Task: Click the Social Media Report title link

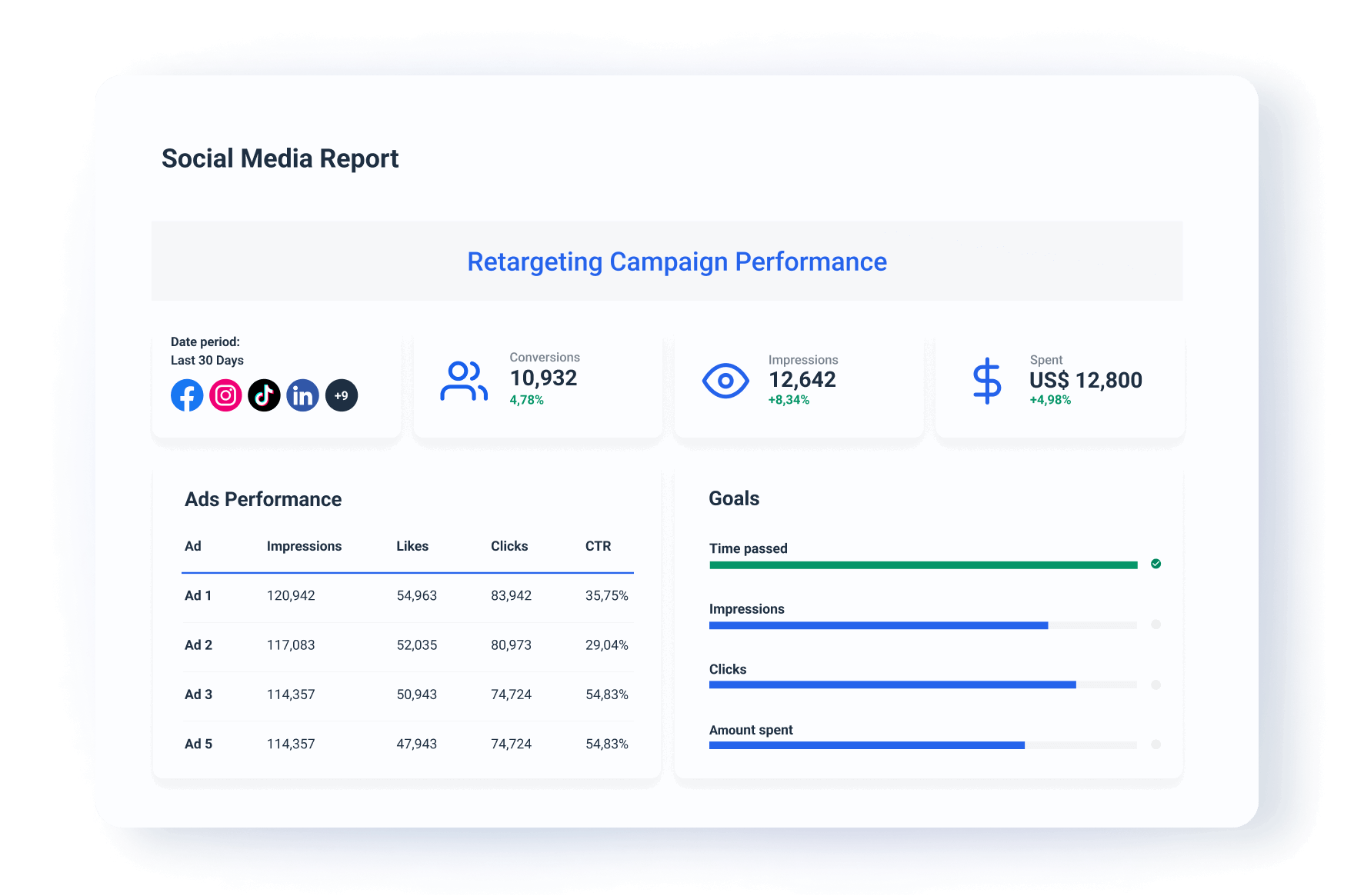Action: click(x=280, y=158)
